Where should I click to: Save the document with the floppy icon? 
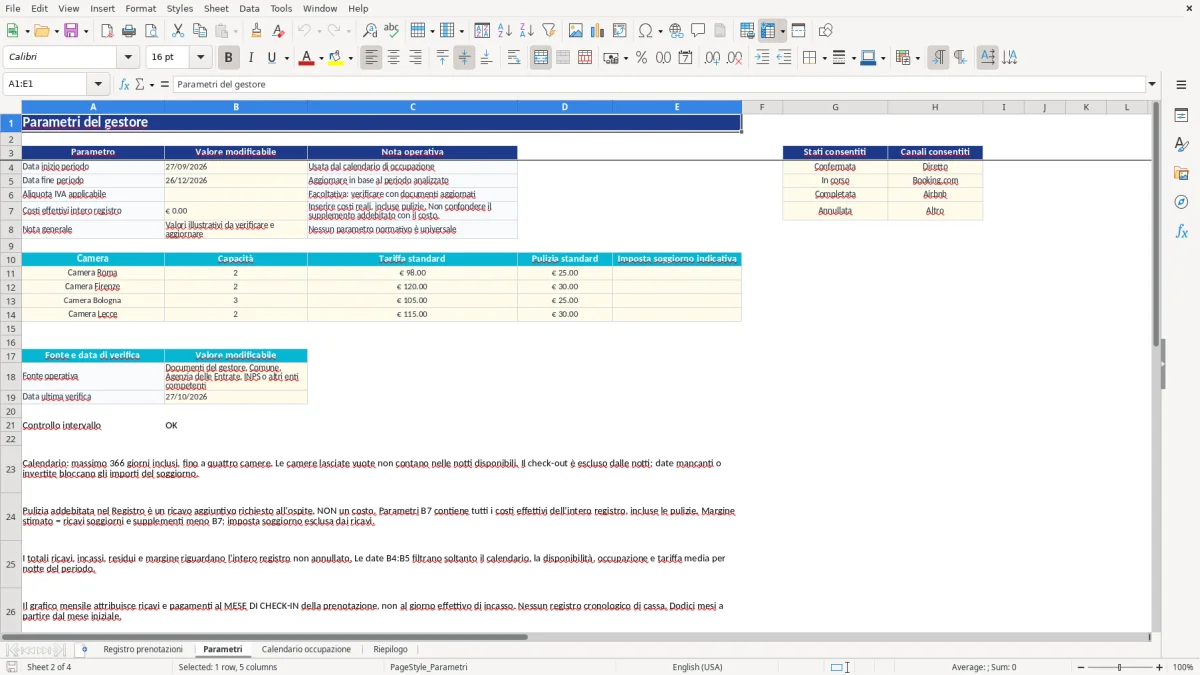pos(71,31)
